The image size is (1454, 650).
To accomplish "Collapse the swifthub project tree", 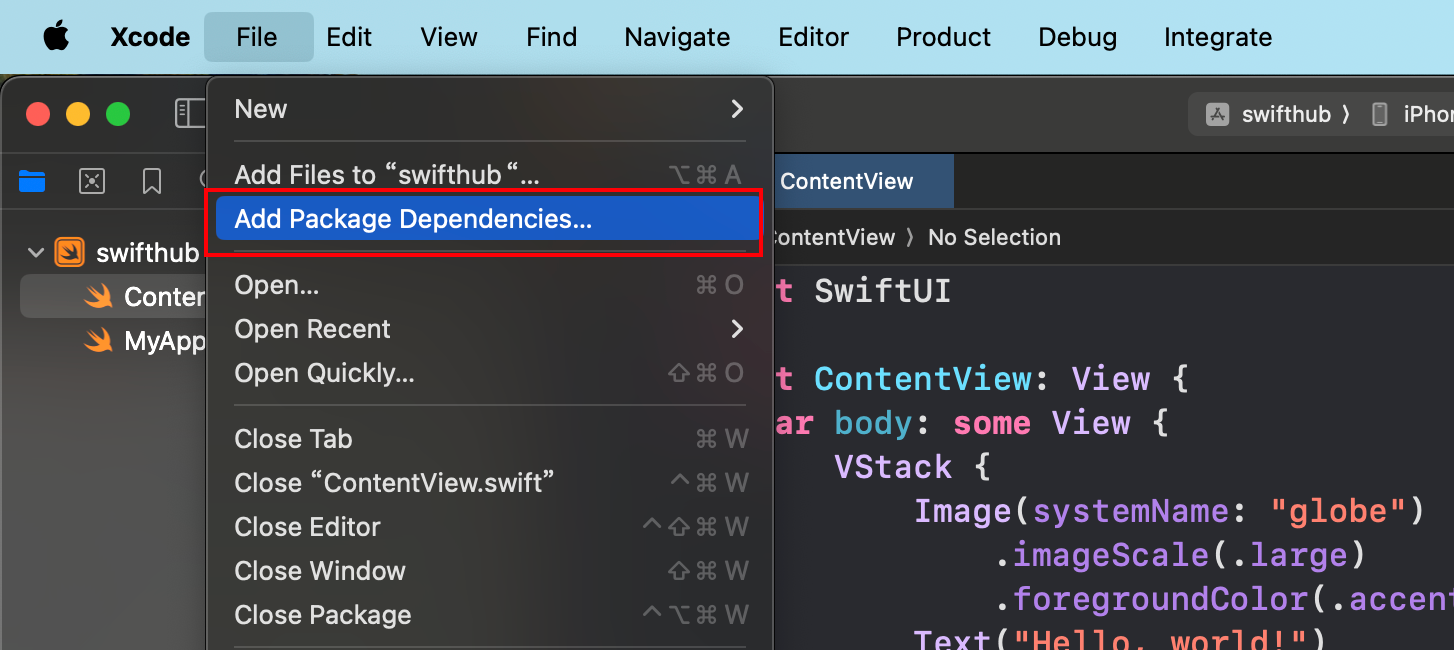I will click(x=37, y=253).
